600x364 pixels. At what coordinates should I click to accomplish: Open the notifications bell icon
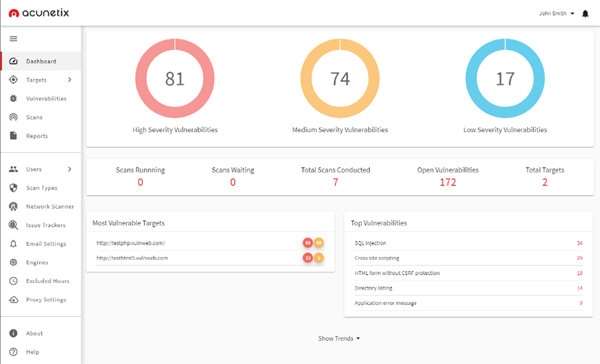585,13
